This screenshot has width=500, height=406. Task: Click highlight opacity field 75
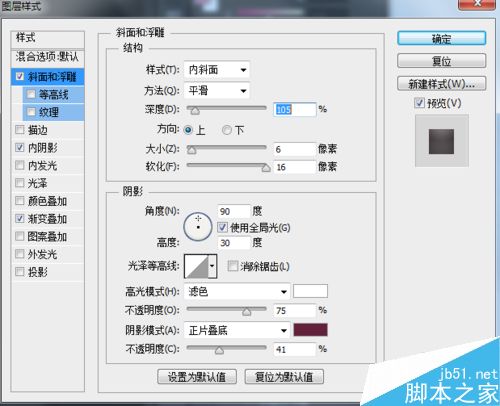pyautogui.click(x=294, y=310)
